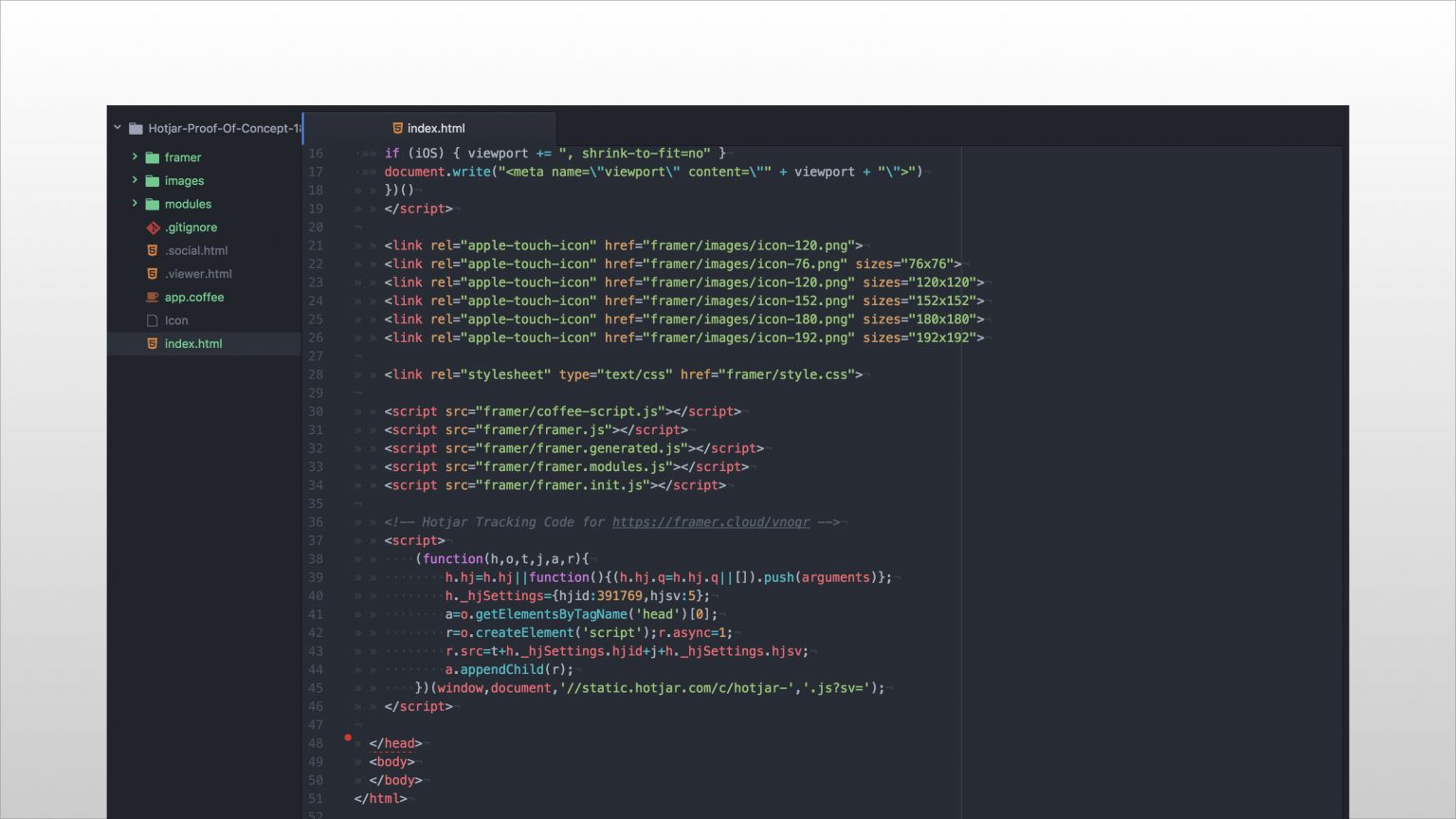Click the project root folder icon
The width and height of the screenshot is (1456, 819).
(x=136, y=128)
